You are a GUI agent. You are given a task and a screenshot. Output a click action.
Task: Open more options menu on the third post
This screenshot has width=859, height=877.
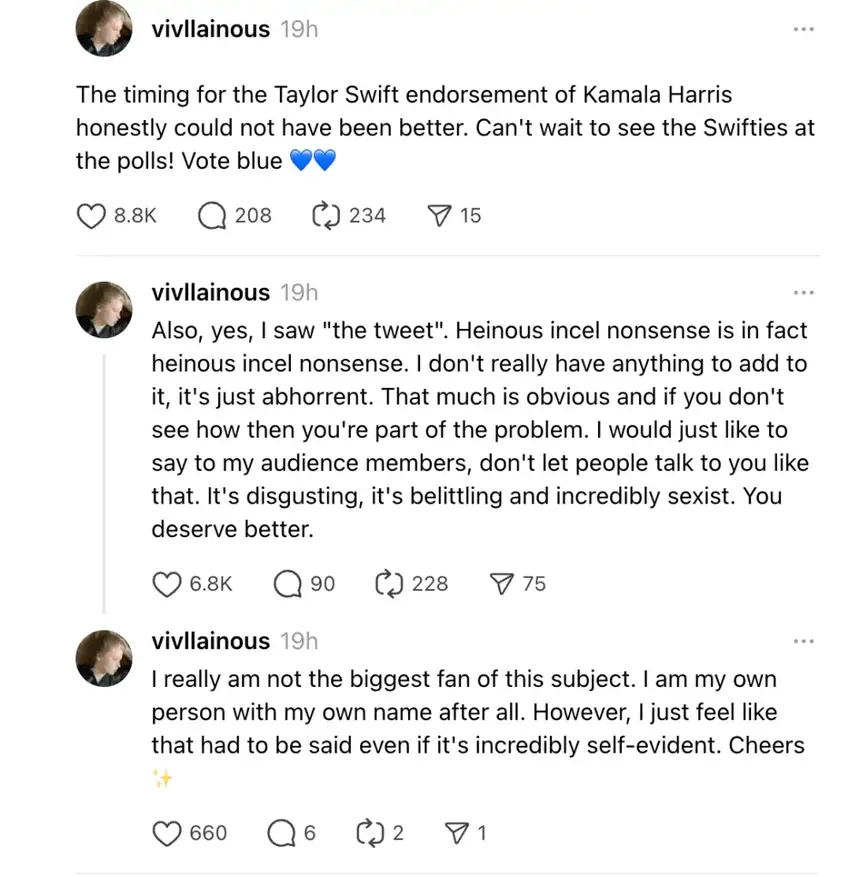click(804, 641)
